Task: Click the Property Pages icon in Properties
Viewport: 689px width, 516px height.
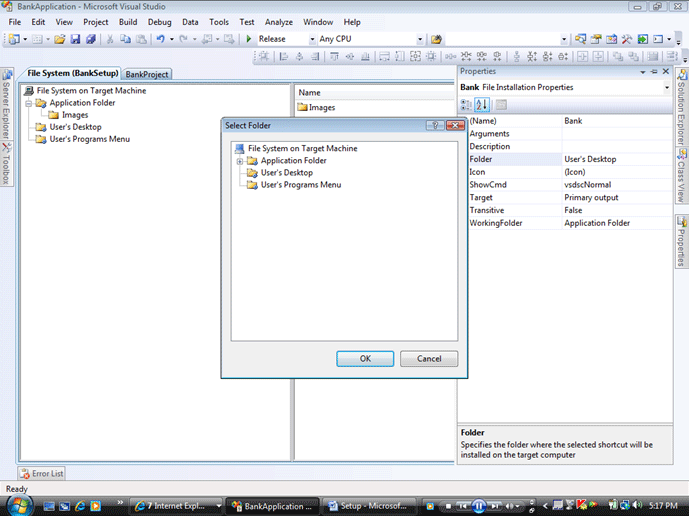Action: [x=501, y=105]
